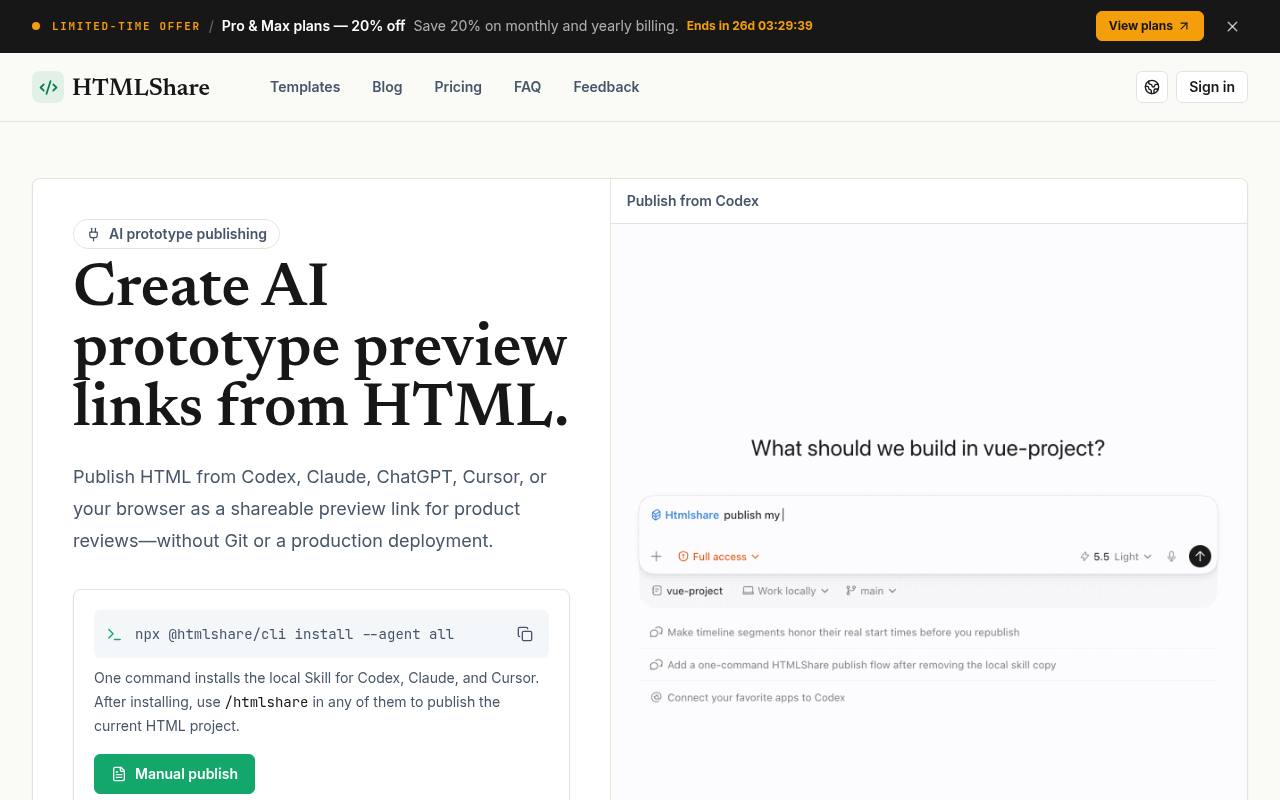Click the HTMLShare wordmark to go home
This screenshot has width=1280, height=800.
point(141,87)
